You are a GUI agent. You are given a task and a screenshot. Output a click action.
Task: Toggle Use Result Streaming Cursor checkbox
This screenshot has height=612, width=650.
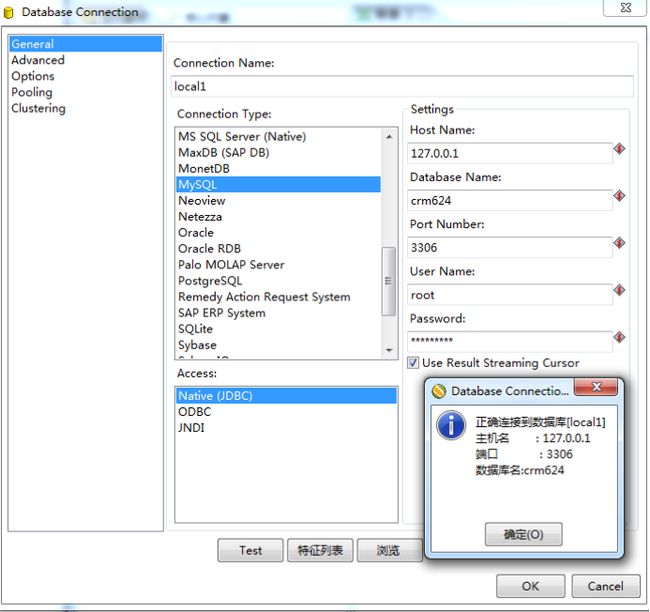(x=413, y=363)
